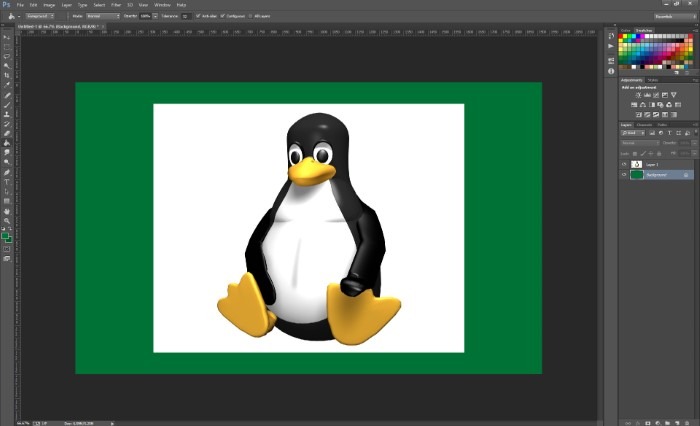This screenshot has height=426, width=700.
Task: Toggle the Anti-alias checkbox
Action: coord(198,16)
